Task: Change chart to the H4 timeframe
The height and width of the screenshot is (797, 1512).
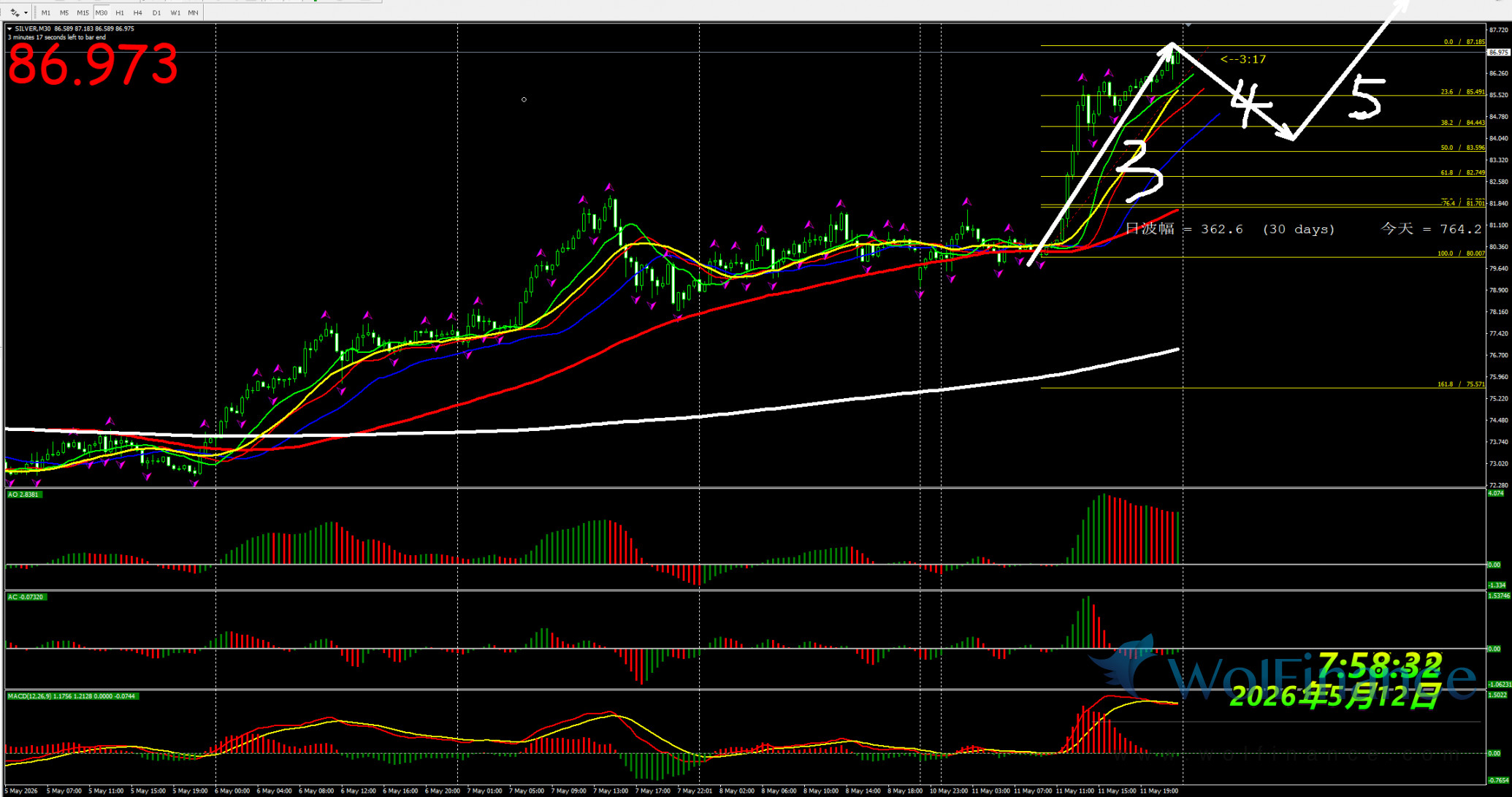Action: coord(138,12)
